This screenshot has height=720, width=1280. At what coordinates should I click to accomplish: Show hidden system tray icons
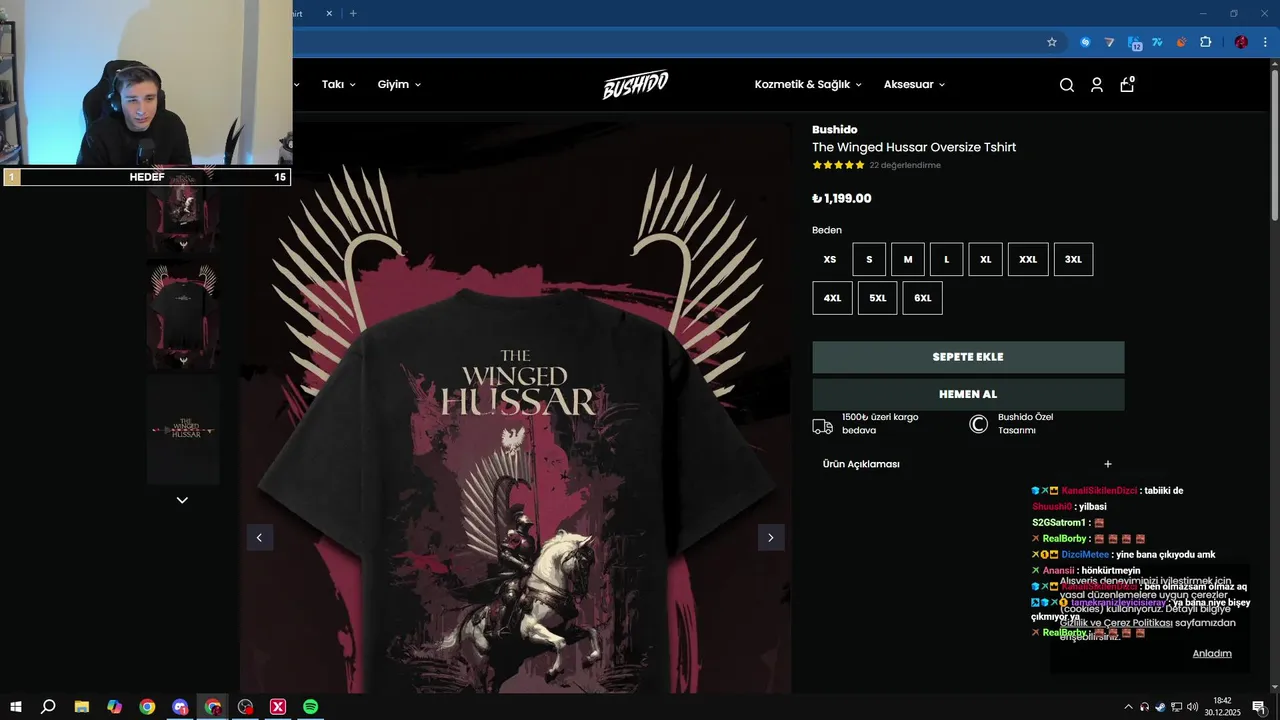pos(1128,707)
